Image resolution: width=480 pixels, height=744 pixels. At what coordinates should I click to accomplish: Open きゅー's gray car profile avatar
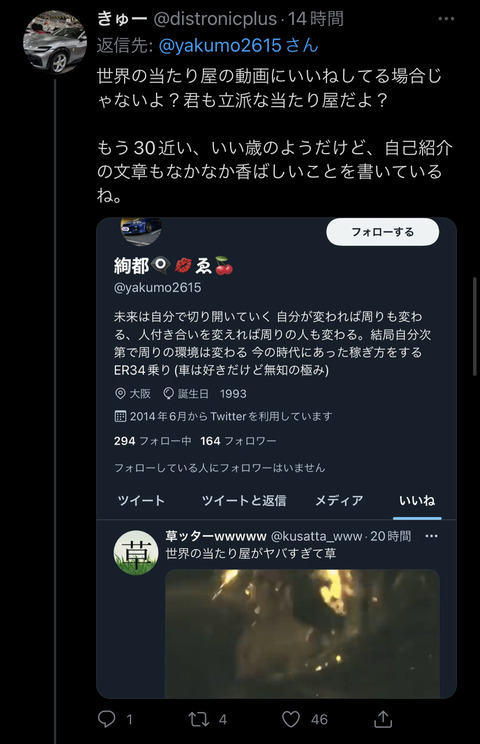(55, 42)
